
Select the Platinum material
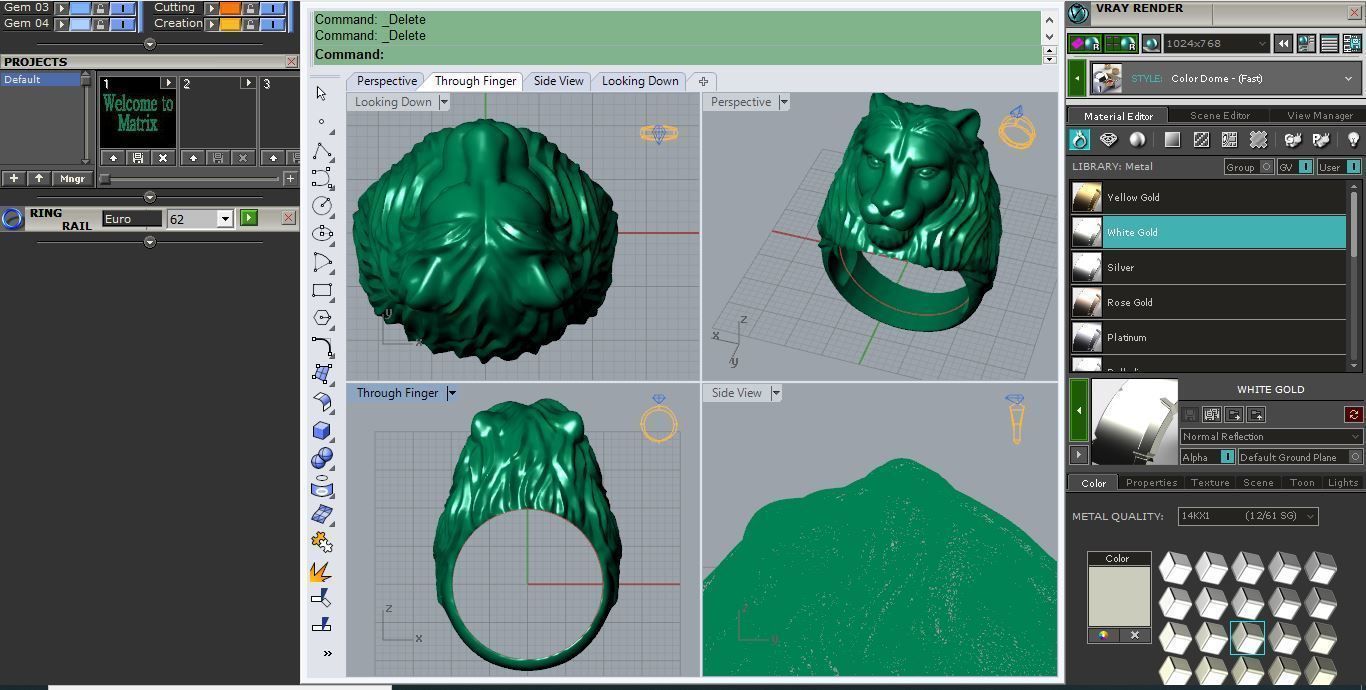1209,337
